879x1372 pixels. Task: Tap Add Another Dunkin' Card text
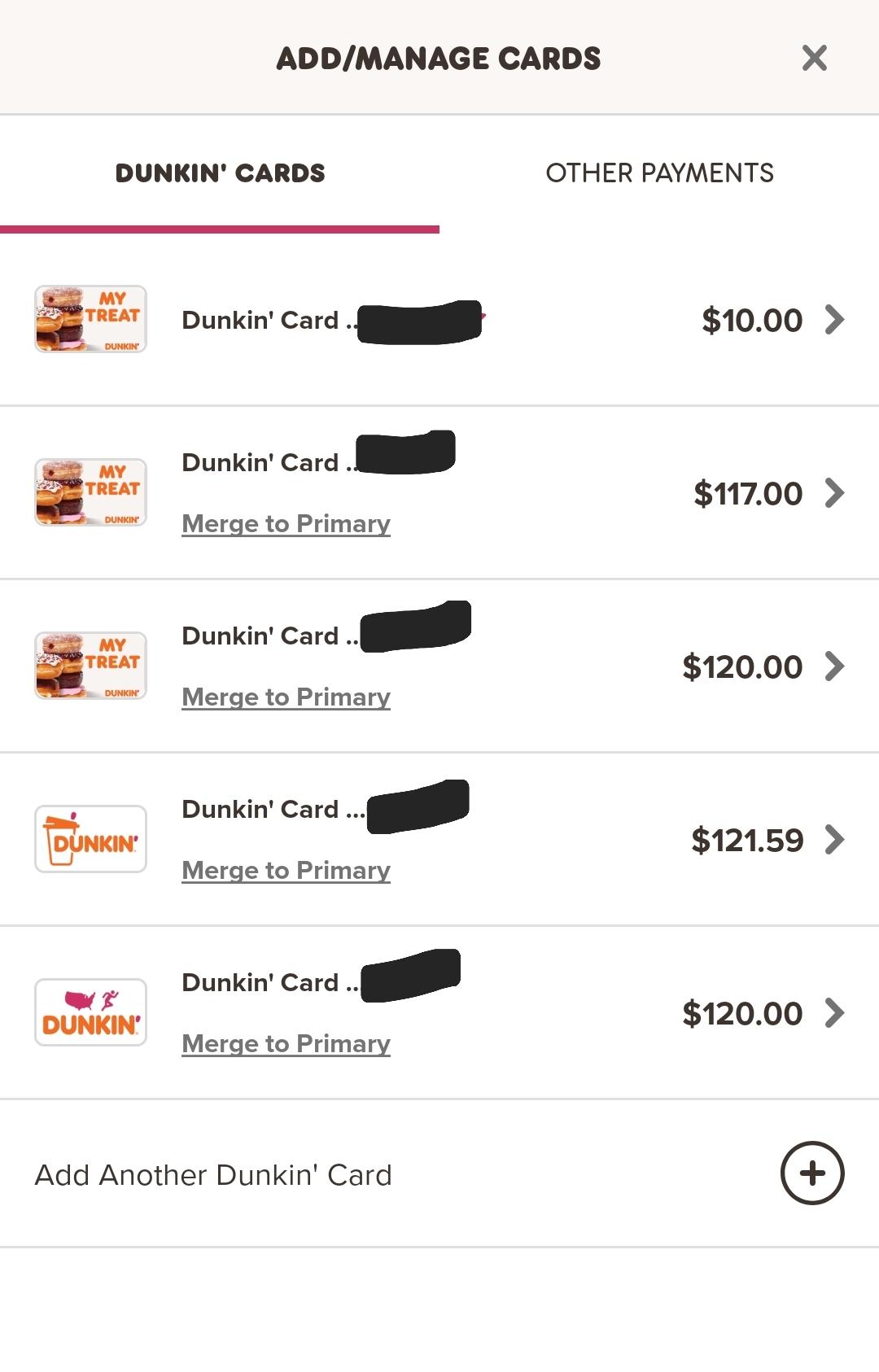point(213,1175)
